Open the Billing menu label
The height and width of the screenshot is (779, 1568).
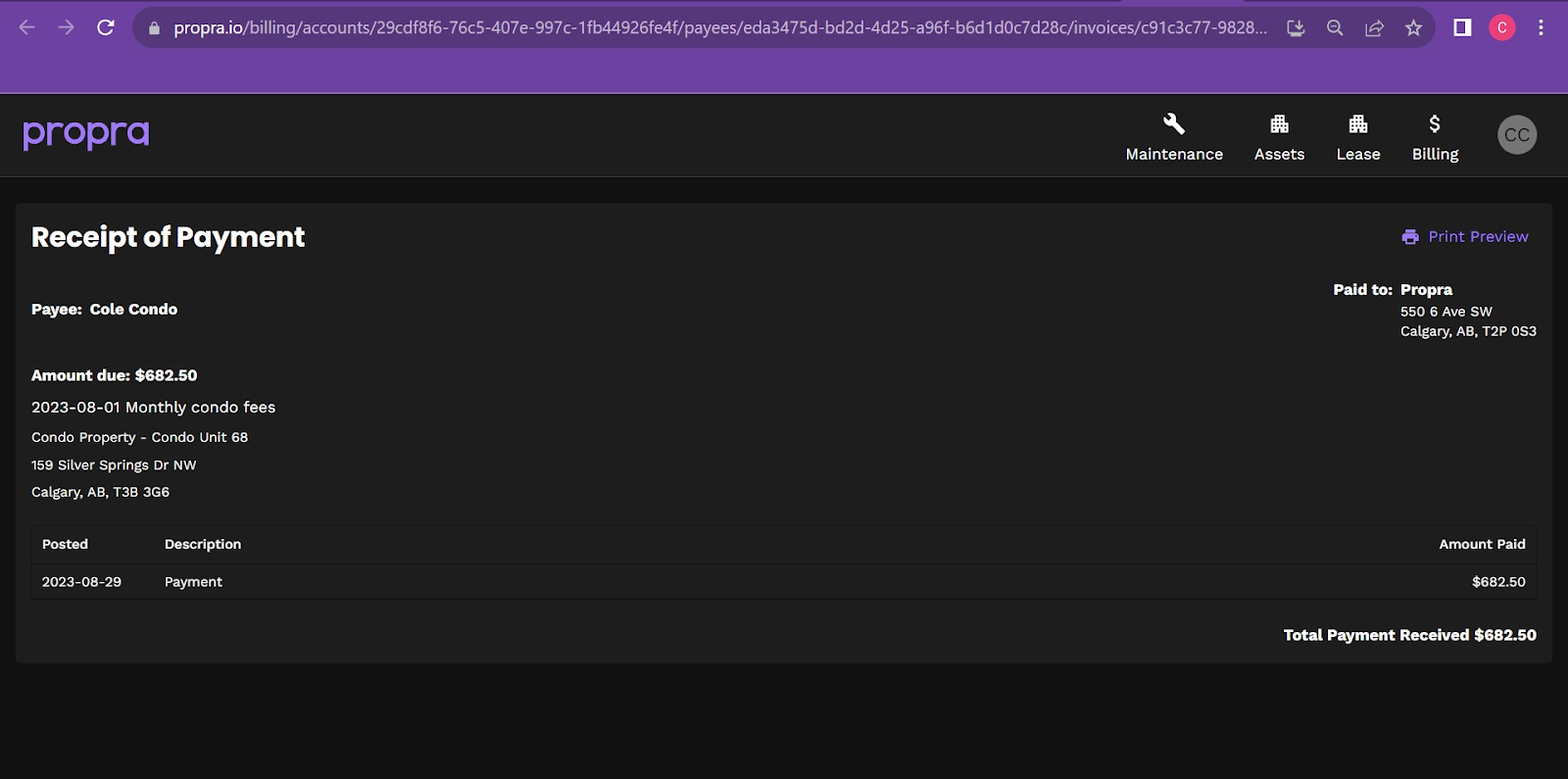1435,154
